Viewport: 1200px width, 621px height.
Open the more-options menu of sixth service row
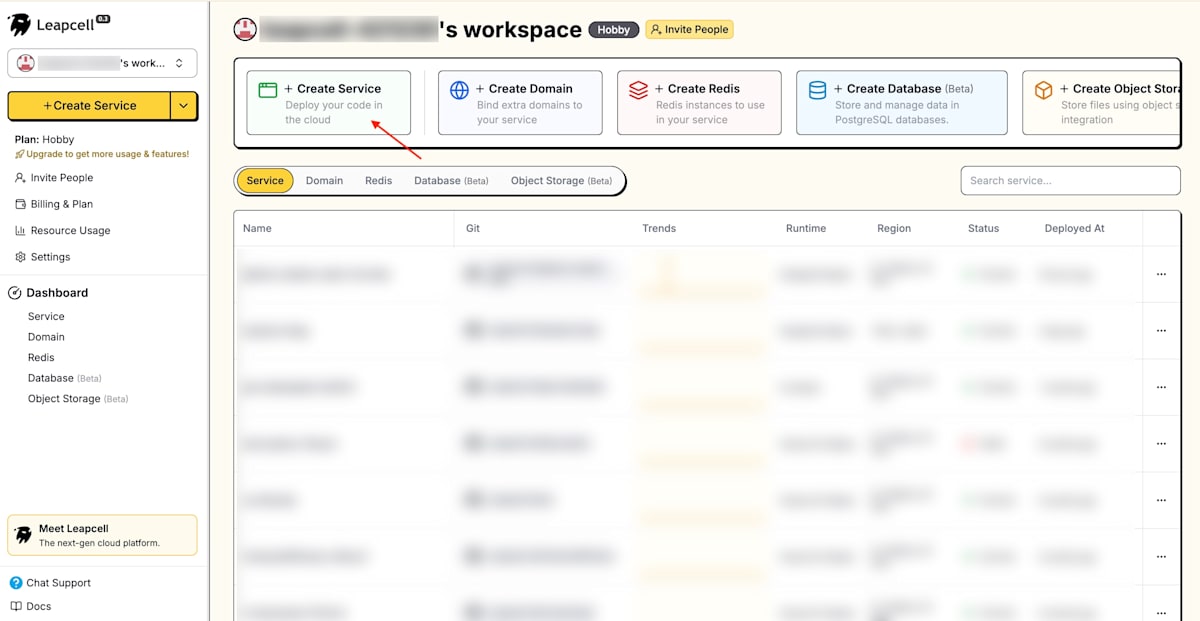coord(1161,556)
